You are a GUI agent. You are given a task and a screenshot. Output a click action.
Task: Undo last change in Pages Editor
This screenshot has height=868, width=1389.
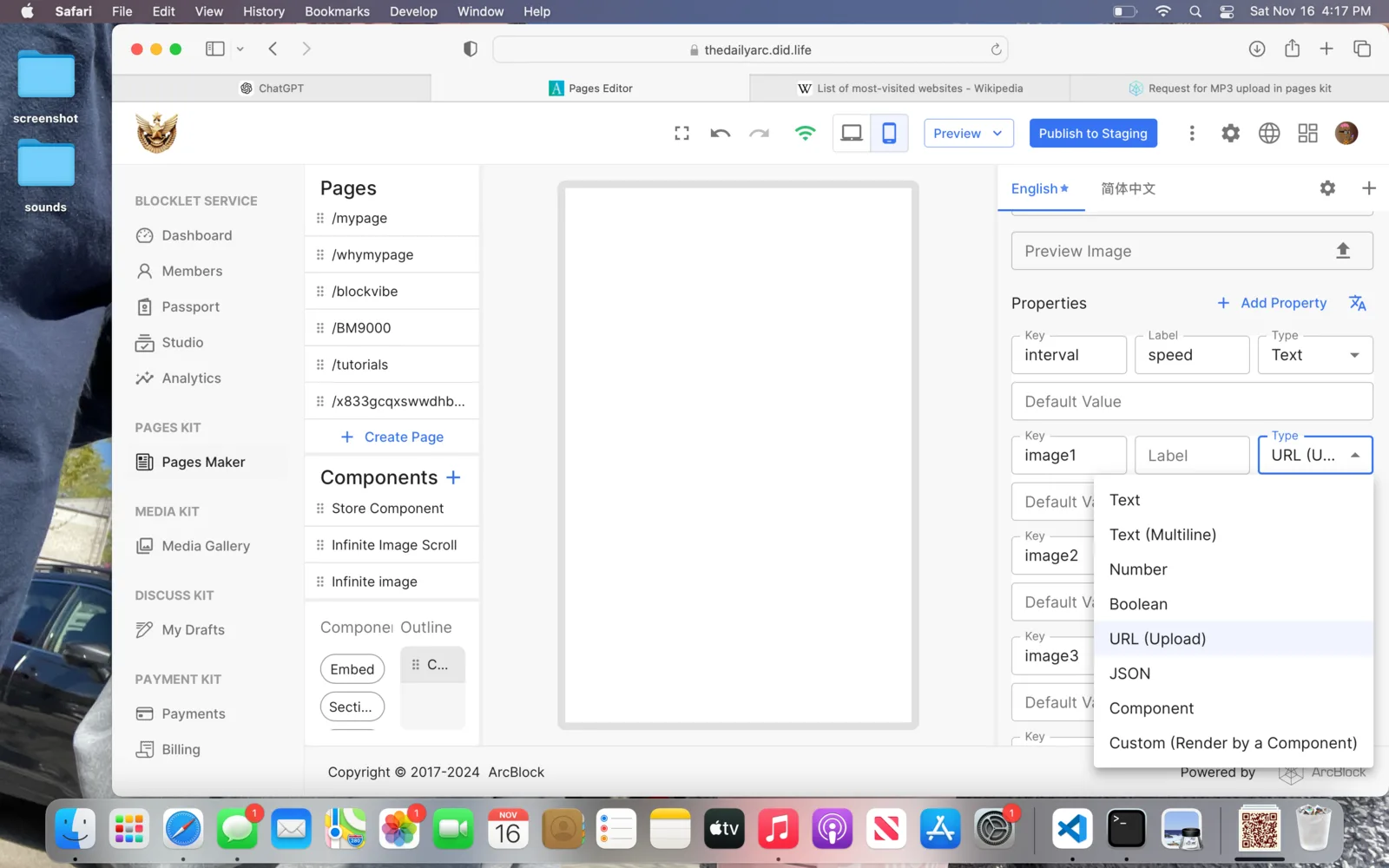(721, 133)
